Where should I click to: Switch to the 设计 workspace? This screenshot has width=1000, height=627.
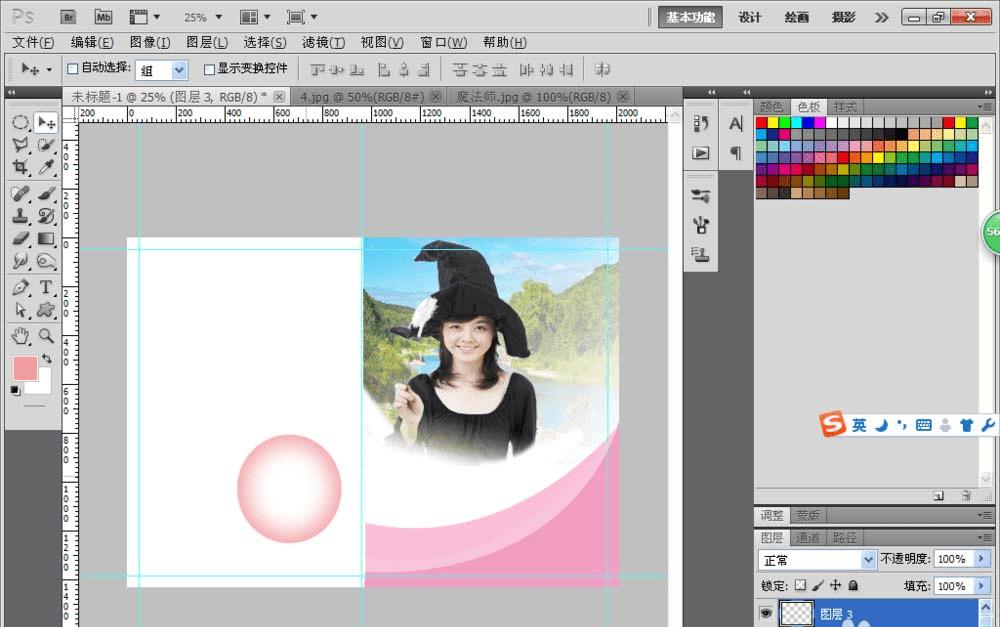pyautogui.click(x=750, y=17)
